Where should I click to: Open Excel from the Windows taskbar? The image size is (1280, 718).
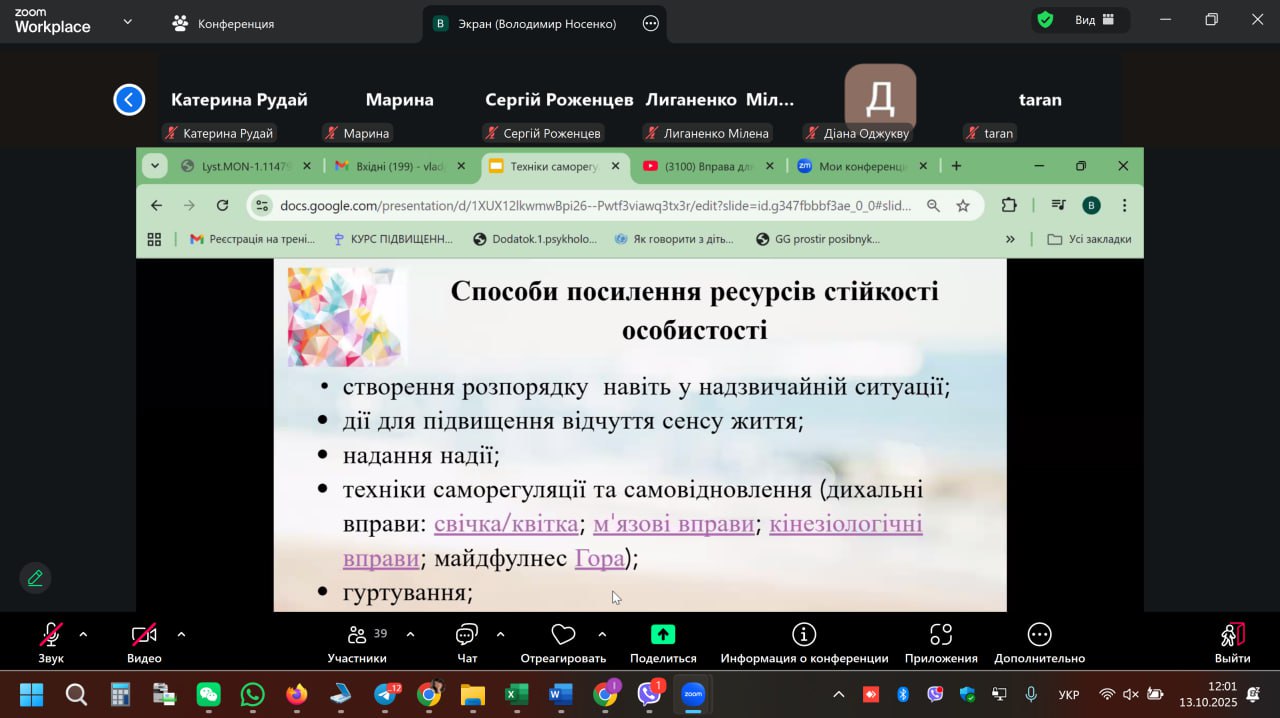point(516,694)
